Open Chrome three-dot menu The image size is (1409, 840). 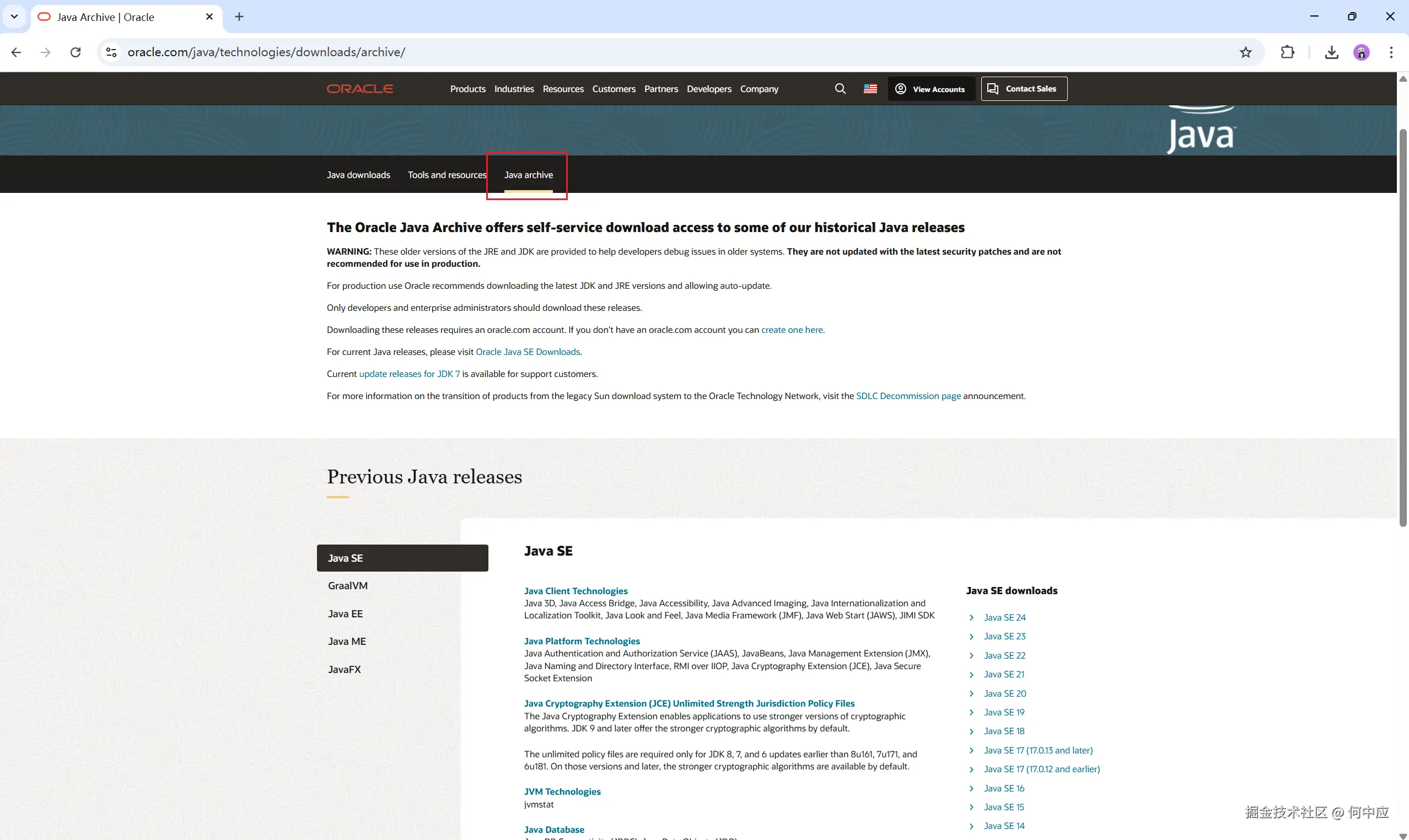(1391, 52)
